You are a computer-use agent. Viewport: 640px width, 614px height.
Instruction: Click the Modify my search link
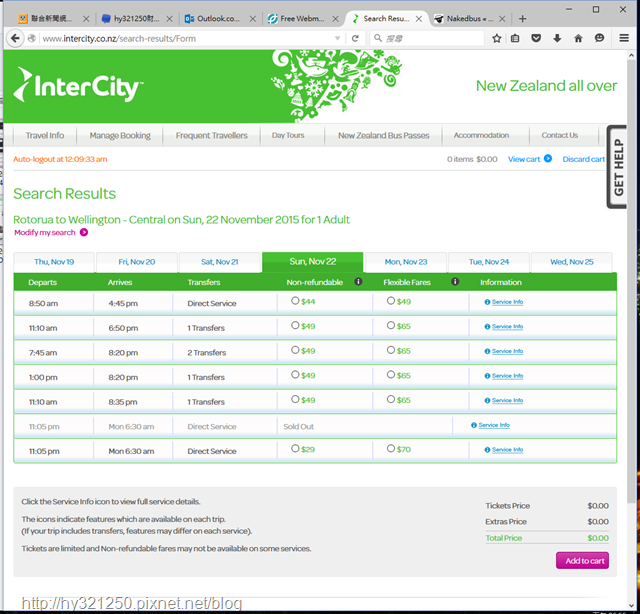click(45, 233)
